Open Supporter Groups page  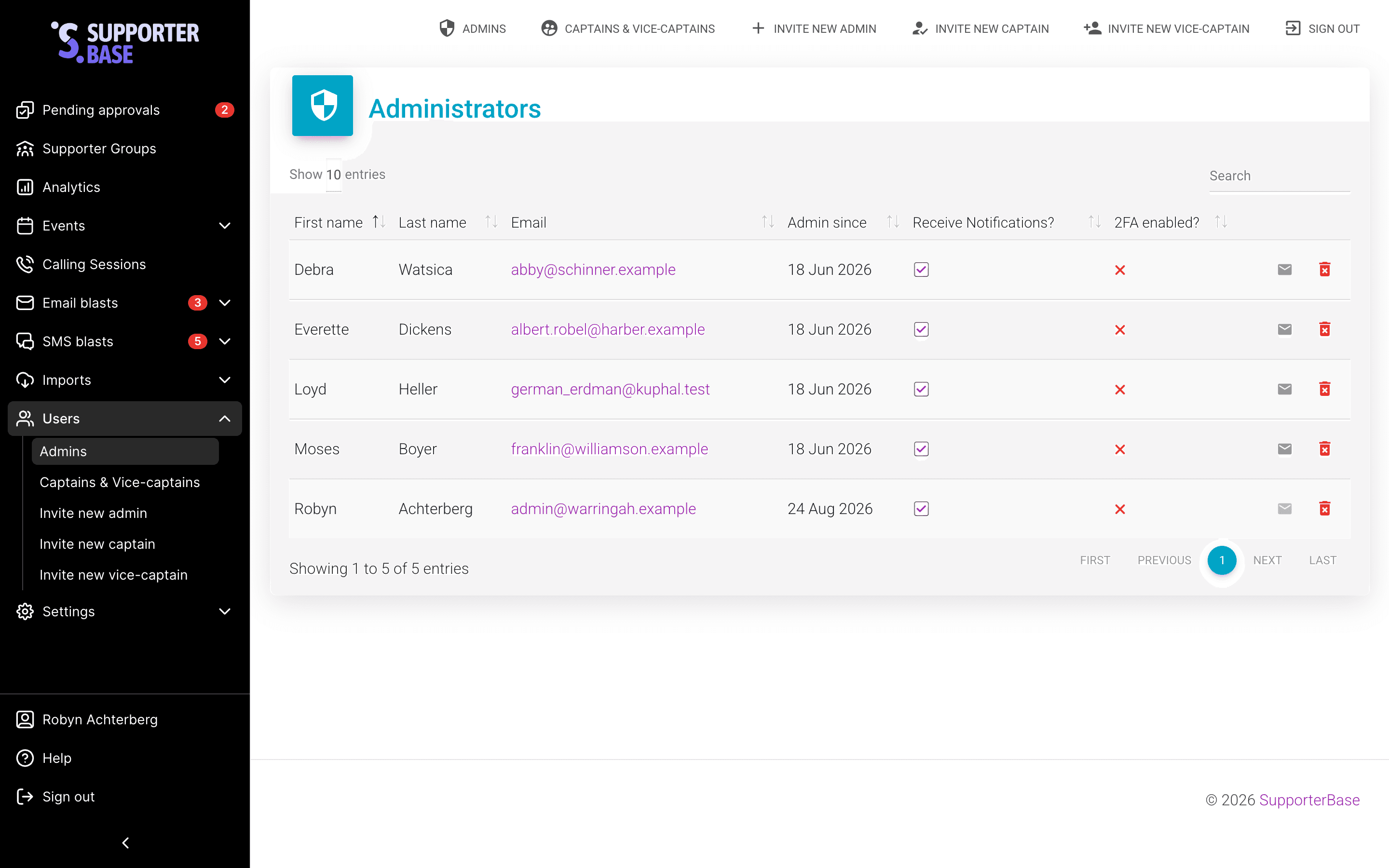124,148
